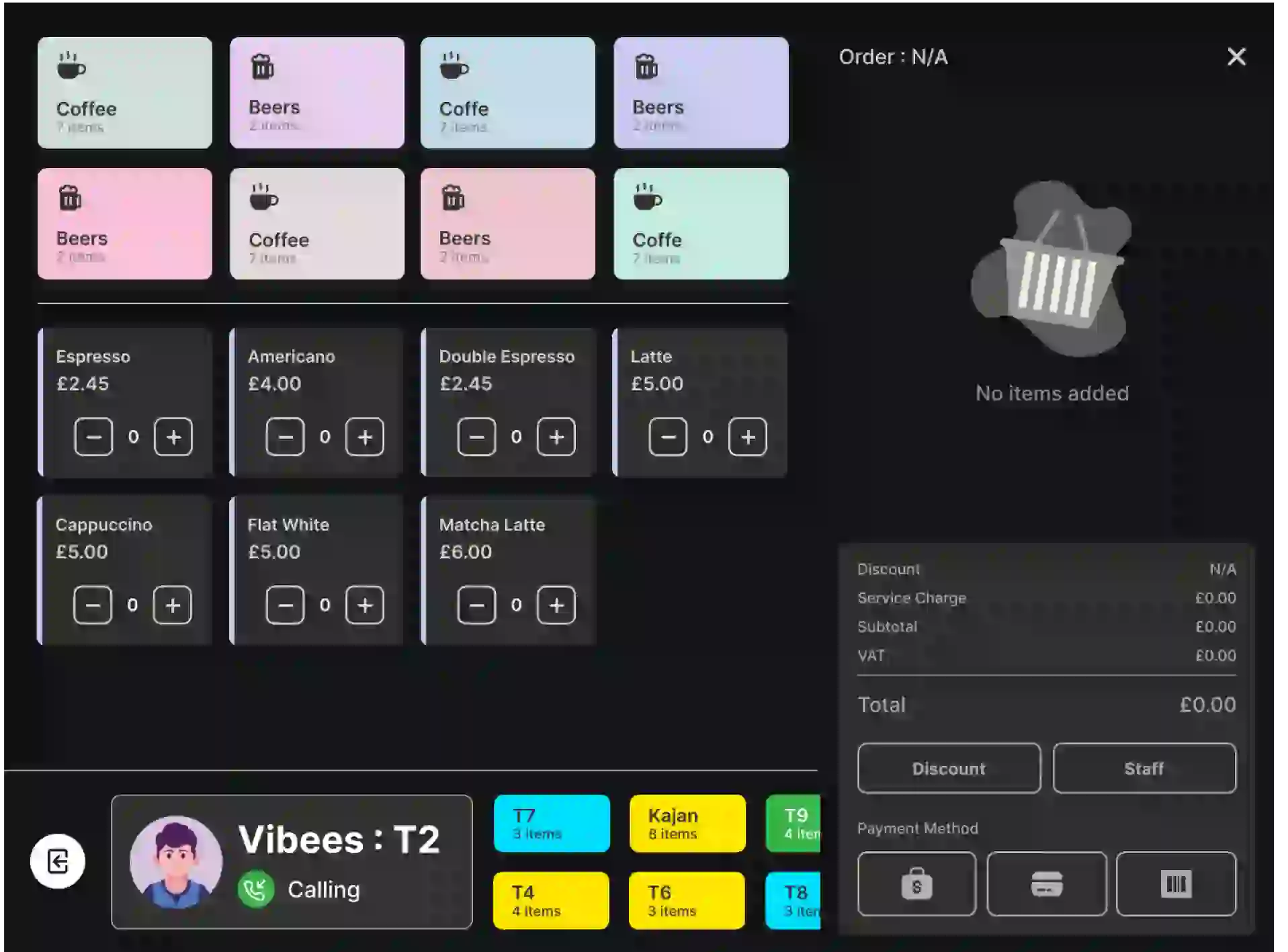
Task: Close the Order panel
Action: 1236,57
